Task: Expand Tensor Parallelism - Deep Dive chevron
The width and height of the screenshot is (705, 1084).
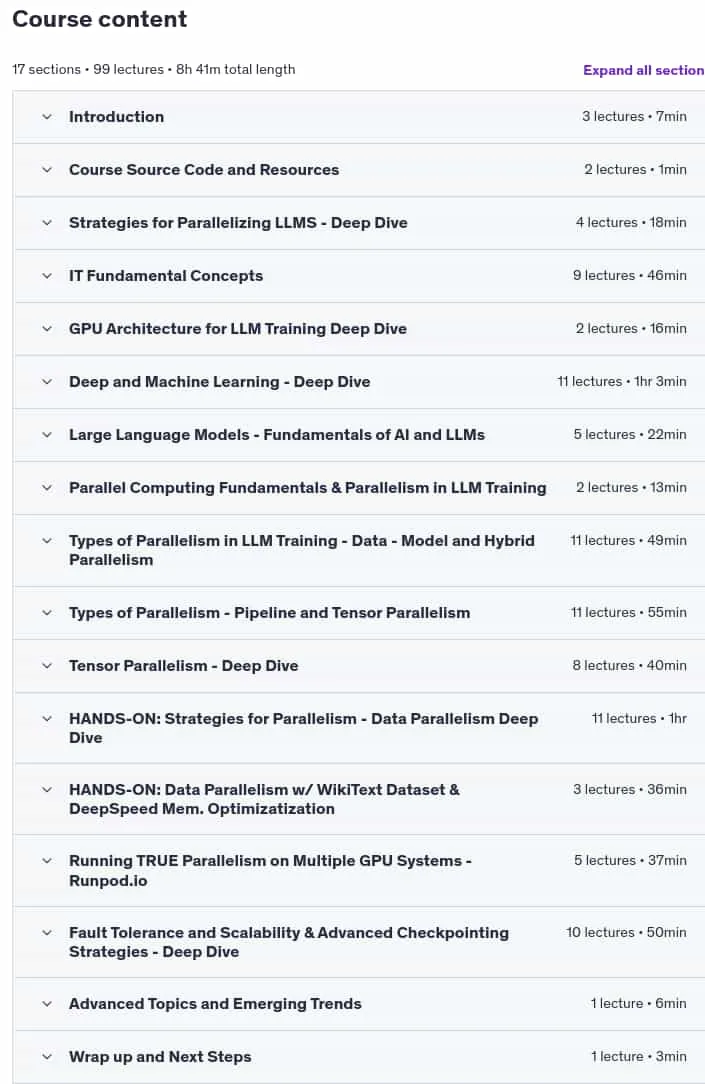Action: (47, 666)
